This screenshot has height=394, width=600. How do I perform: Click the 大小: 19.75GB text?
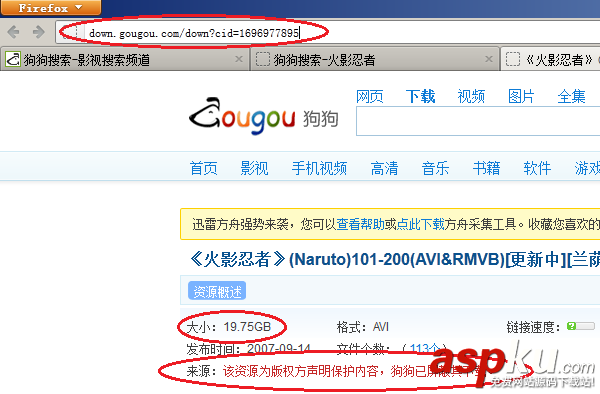click(x=229, y=327)
